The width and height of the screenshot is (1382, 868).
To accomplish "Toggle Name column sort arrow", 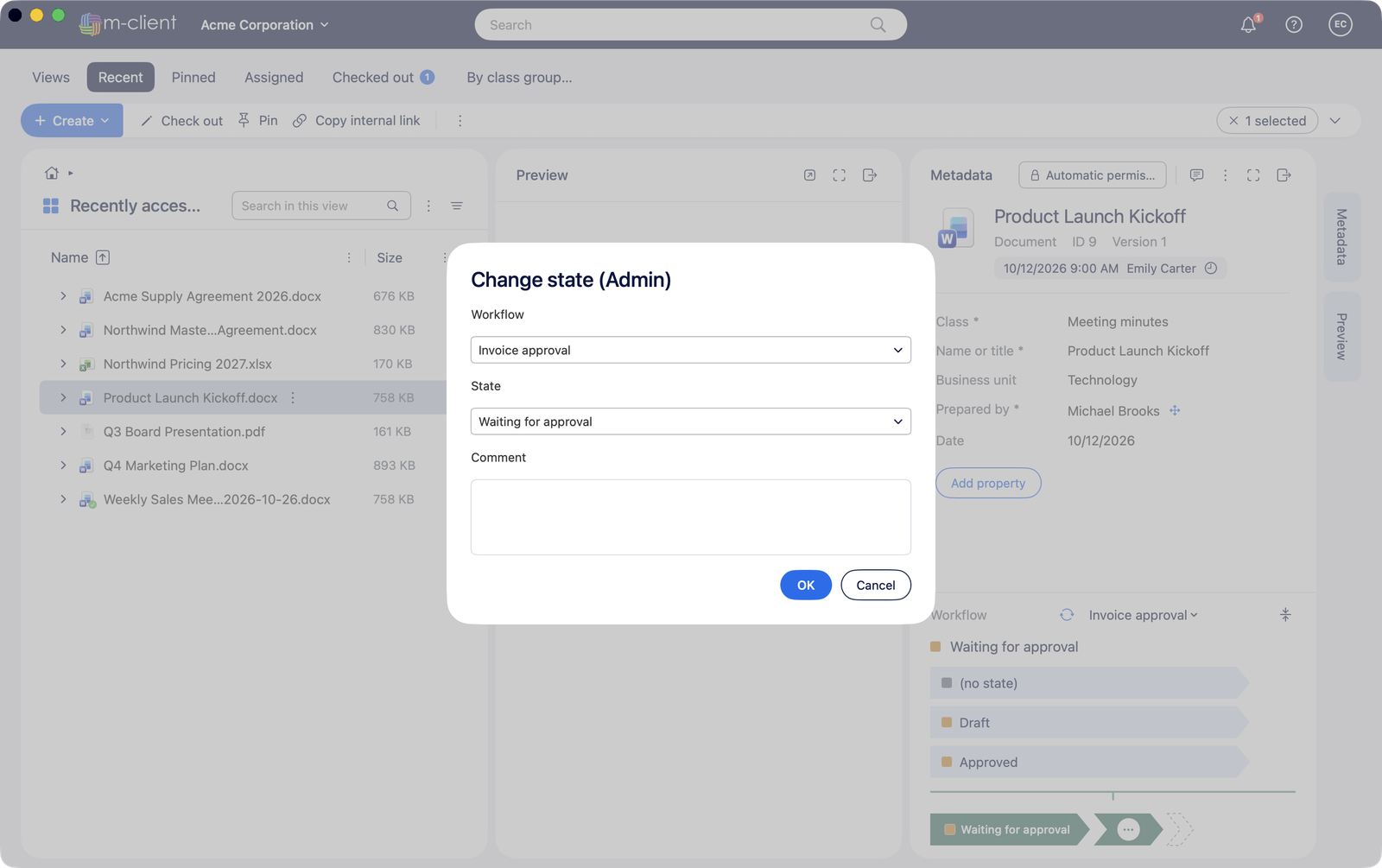I will point(103,257).
